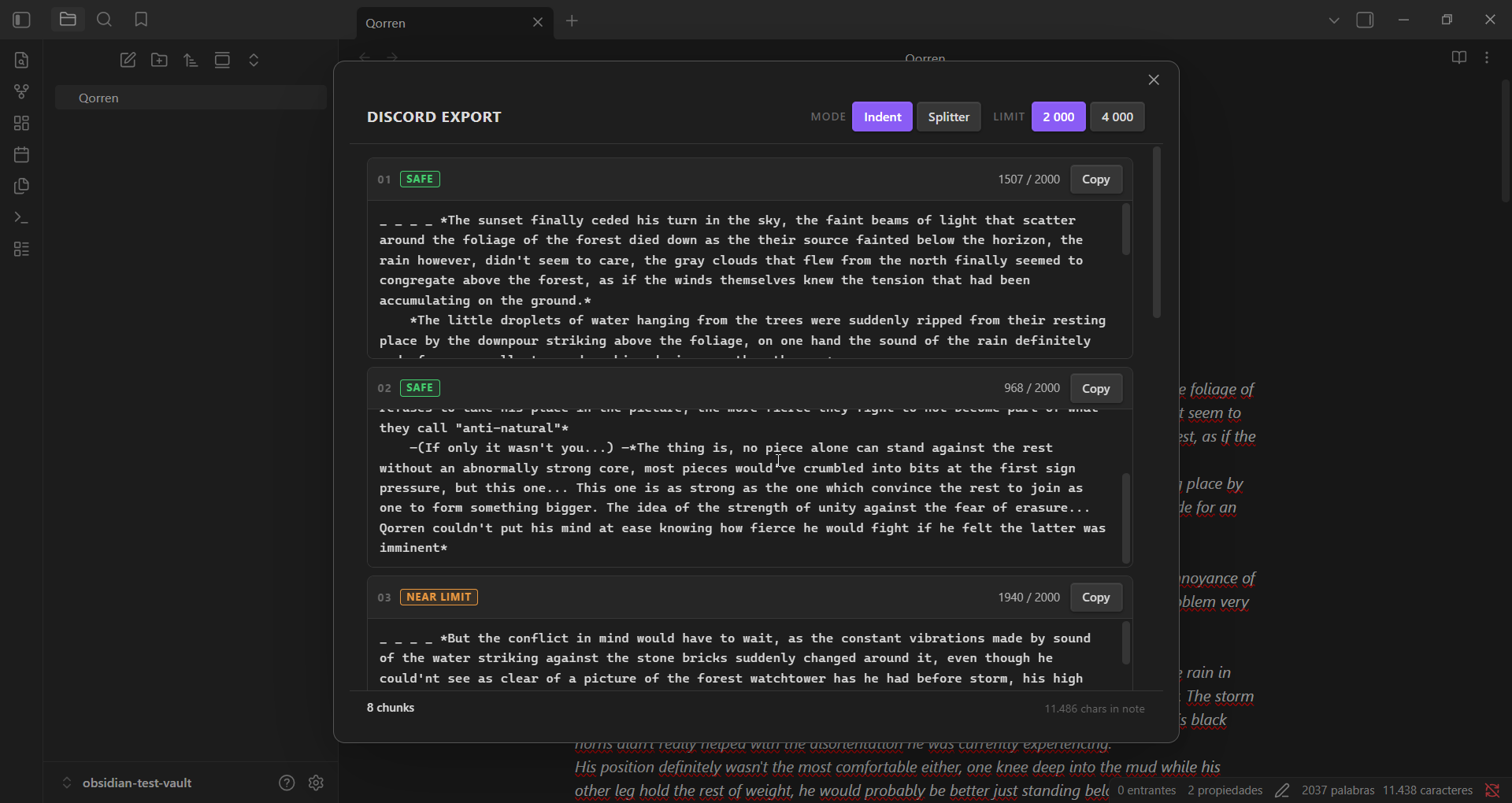Create a new note icon
Viewport: 1512px width, 803px height.
[x=128, y=61]
